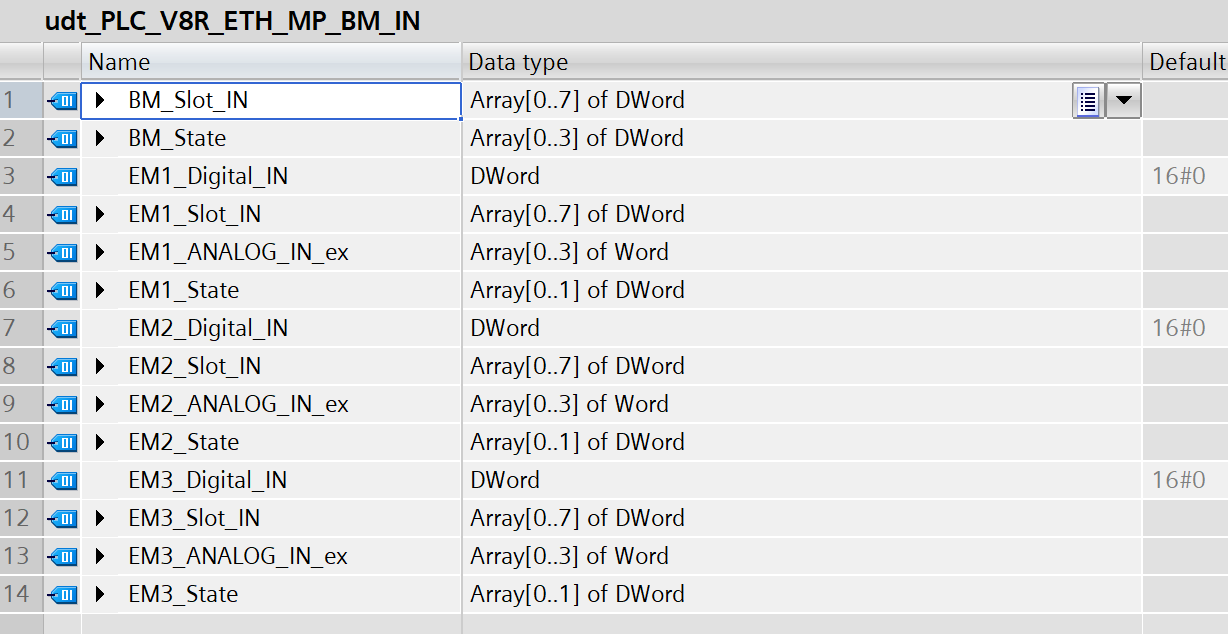Click the tag icon beside EM1_Digital_IN
This screenshot has height=634, width=1228.
62,177
